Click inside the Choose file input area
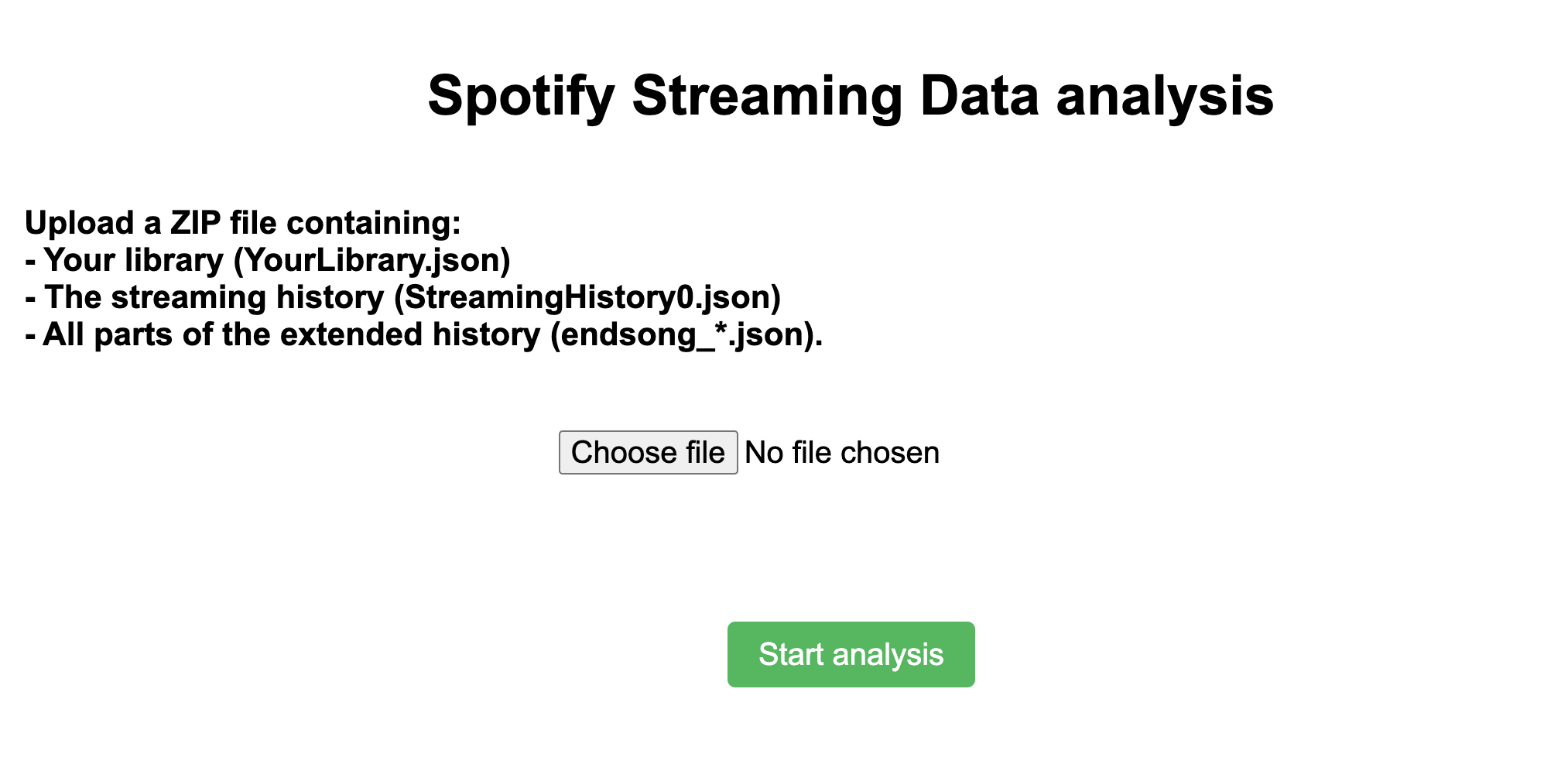The image size is (1568, 771). pyautogui.click(x=649, y=452)
